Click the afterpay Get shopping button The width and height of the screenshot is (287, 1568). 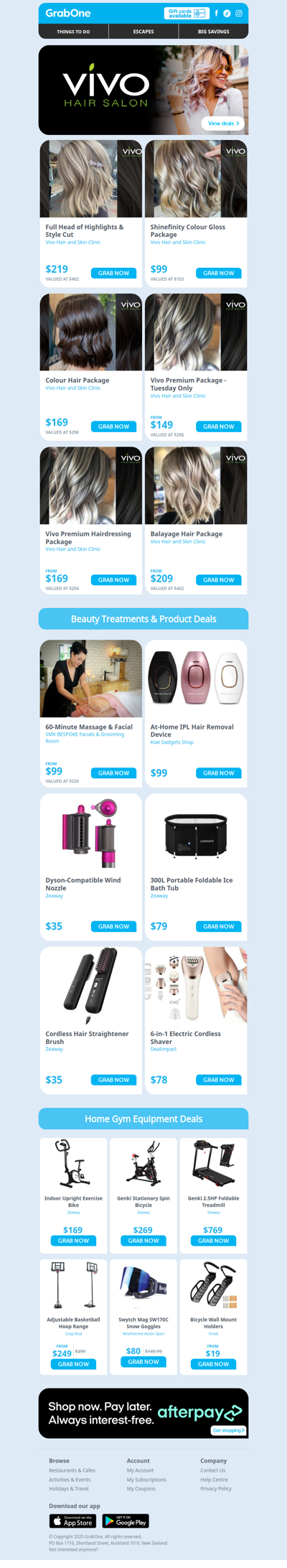coord(229,1430)
